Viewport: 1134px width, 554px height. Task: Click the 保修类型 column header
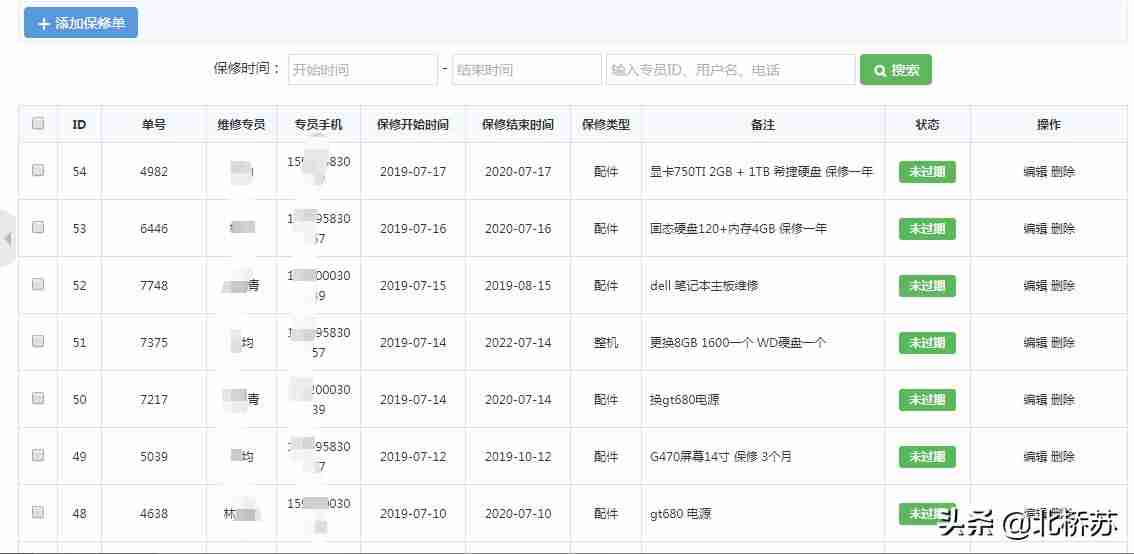click(606, 124)
